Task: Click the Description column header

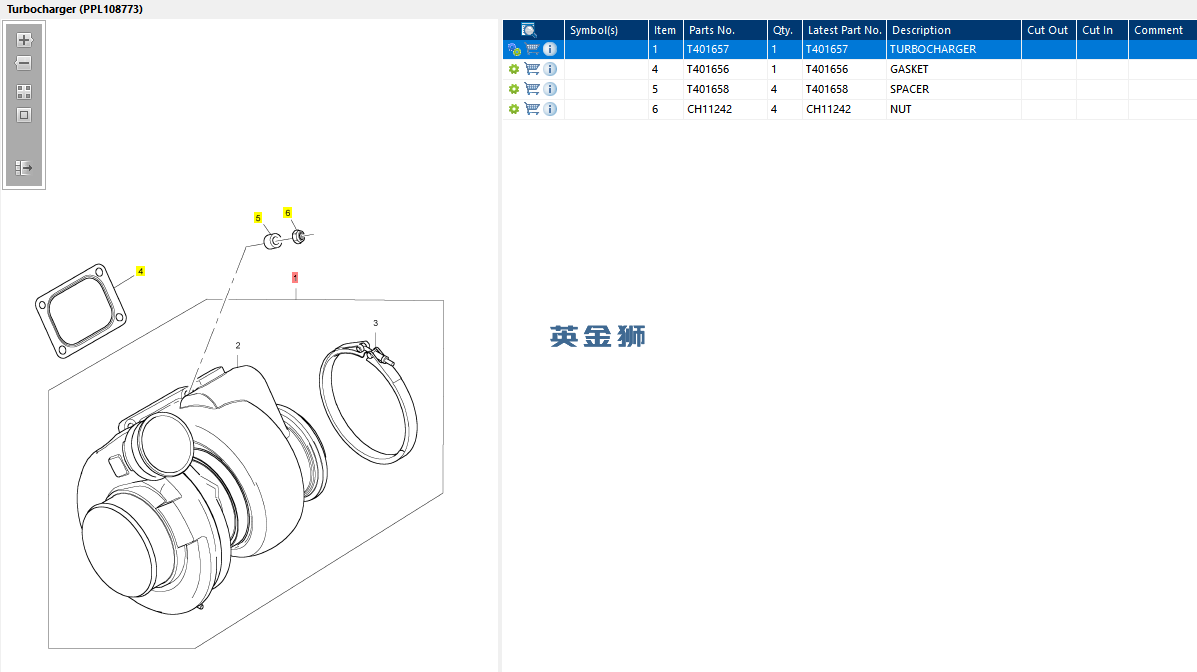Action: (x=953, y=30)
